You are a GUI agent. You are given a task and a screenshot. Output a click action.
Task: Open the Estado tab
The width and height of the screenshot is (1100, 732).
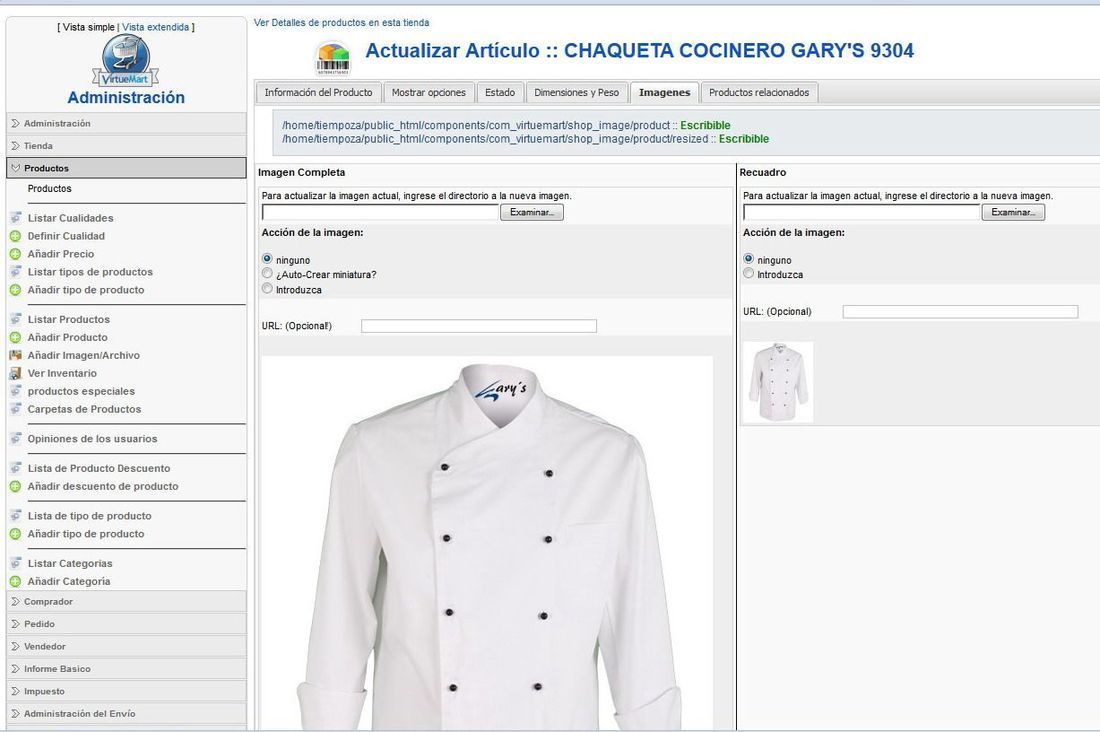point(500,93)
